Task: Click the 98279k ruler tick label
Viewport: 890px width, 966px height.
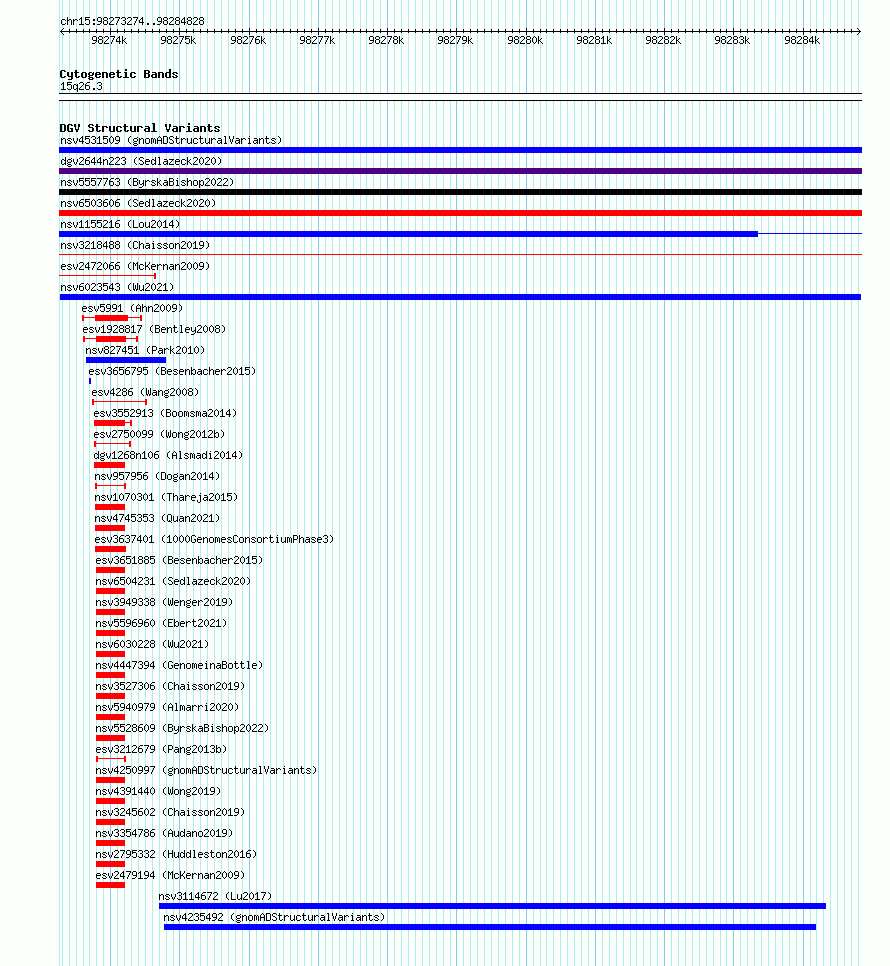Action: (455, 40)
